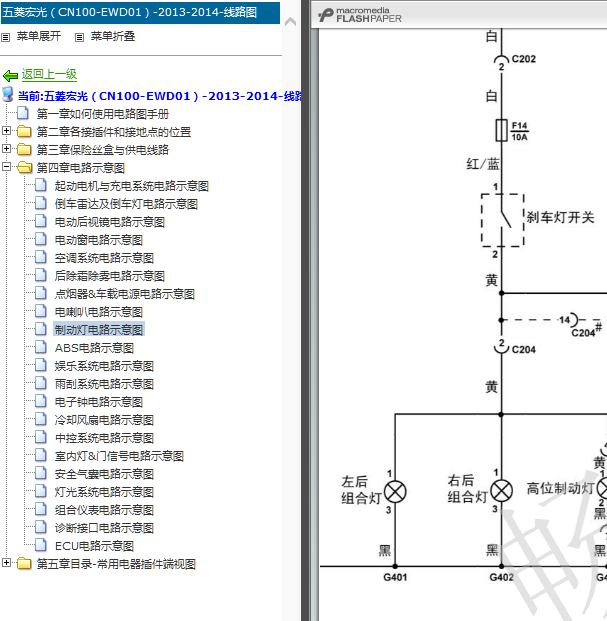Click the scroll-up chevron of the left panel
This screenshot has width=607, height=621.
(290, 21)
